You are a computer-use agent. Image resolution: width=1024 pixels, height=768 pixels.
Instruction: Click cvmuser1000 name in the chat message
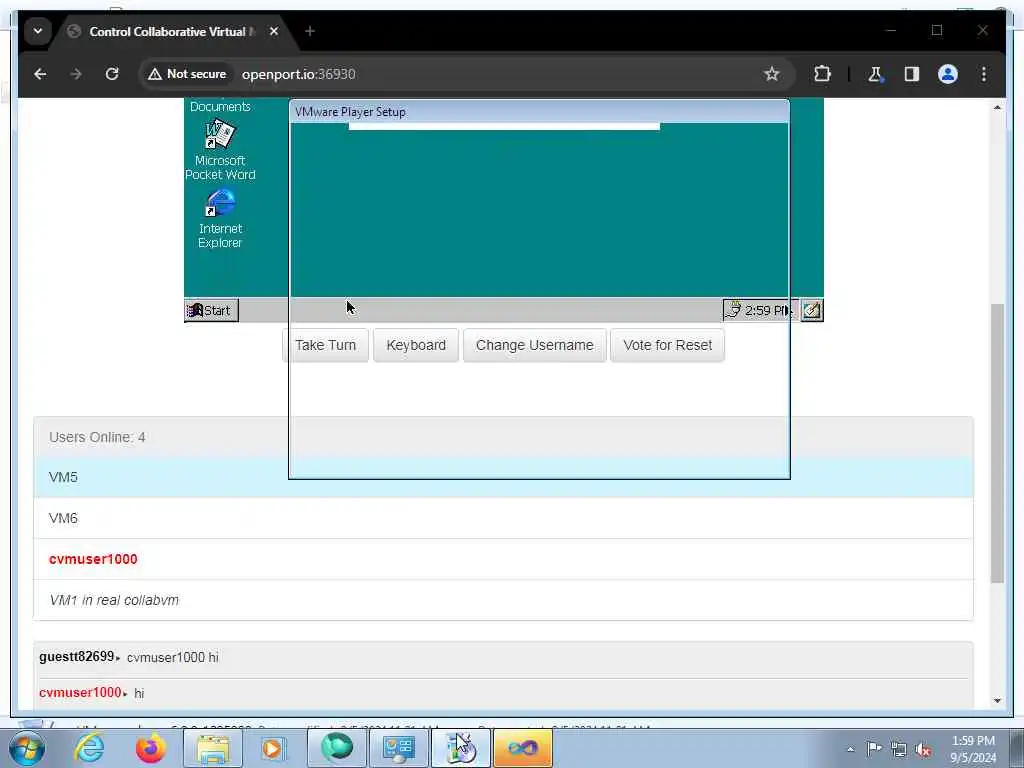click(x=80, y=692)
